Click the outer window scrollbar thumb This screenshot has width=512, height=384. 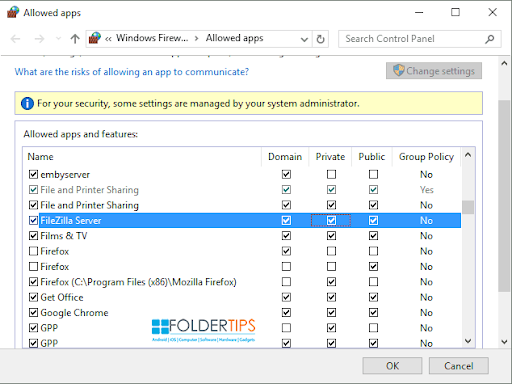click(504, 196)
